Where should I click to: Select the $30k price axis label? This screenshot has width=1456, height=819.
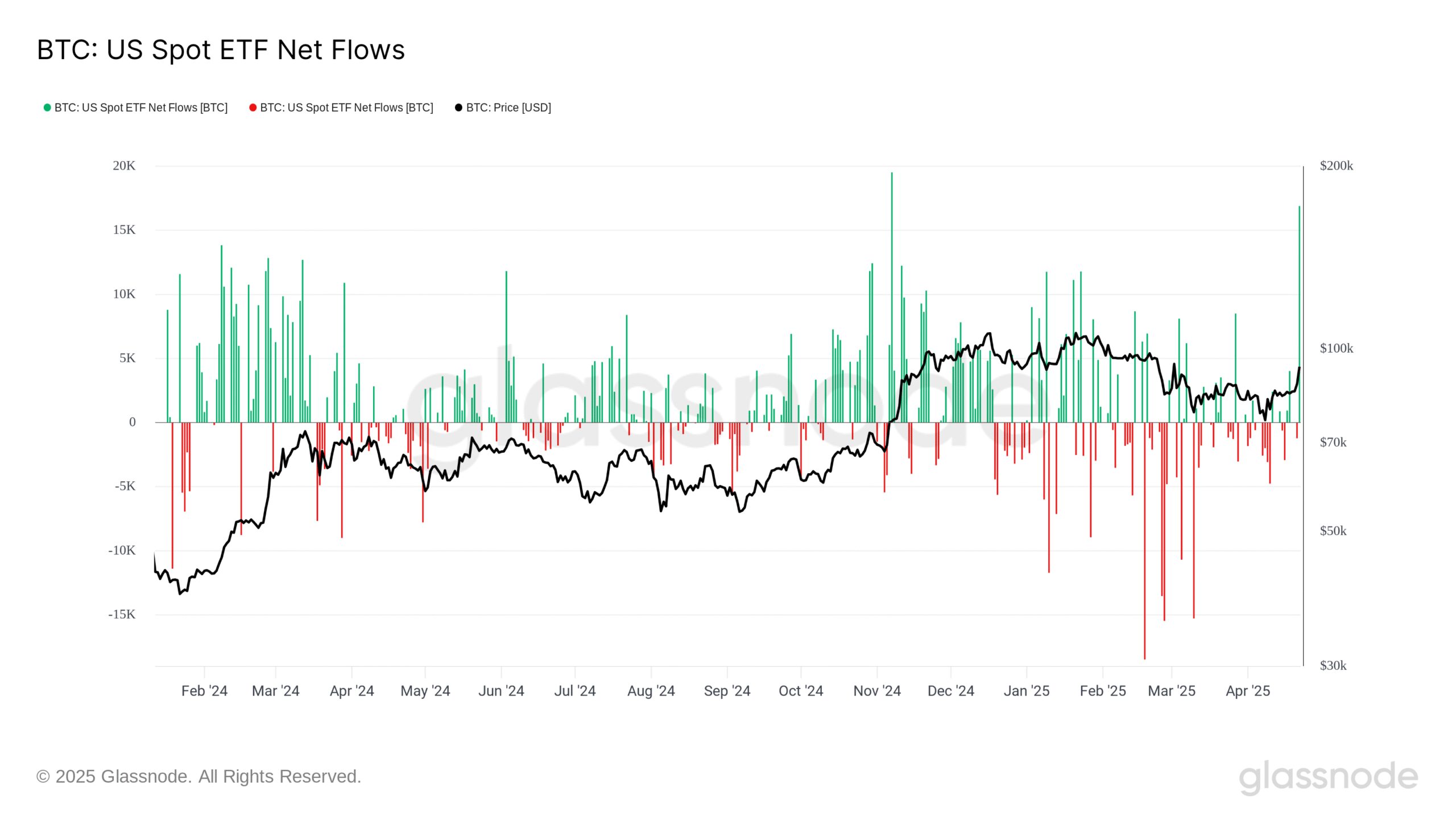point(1333,665)
